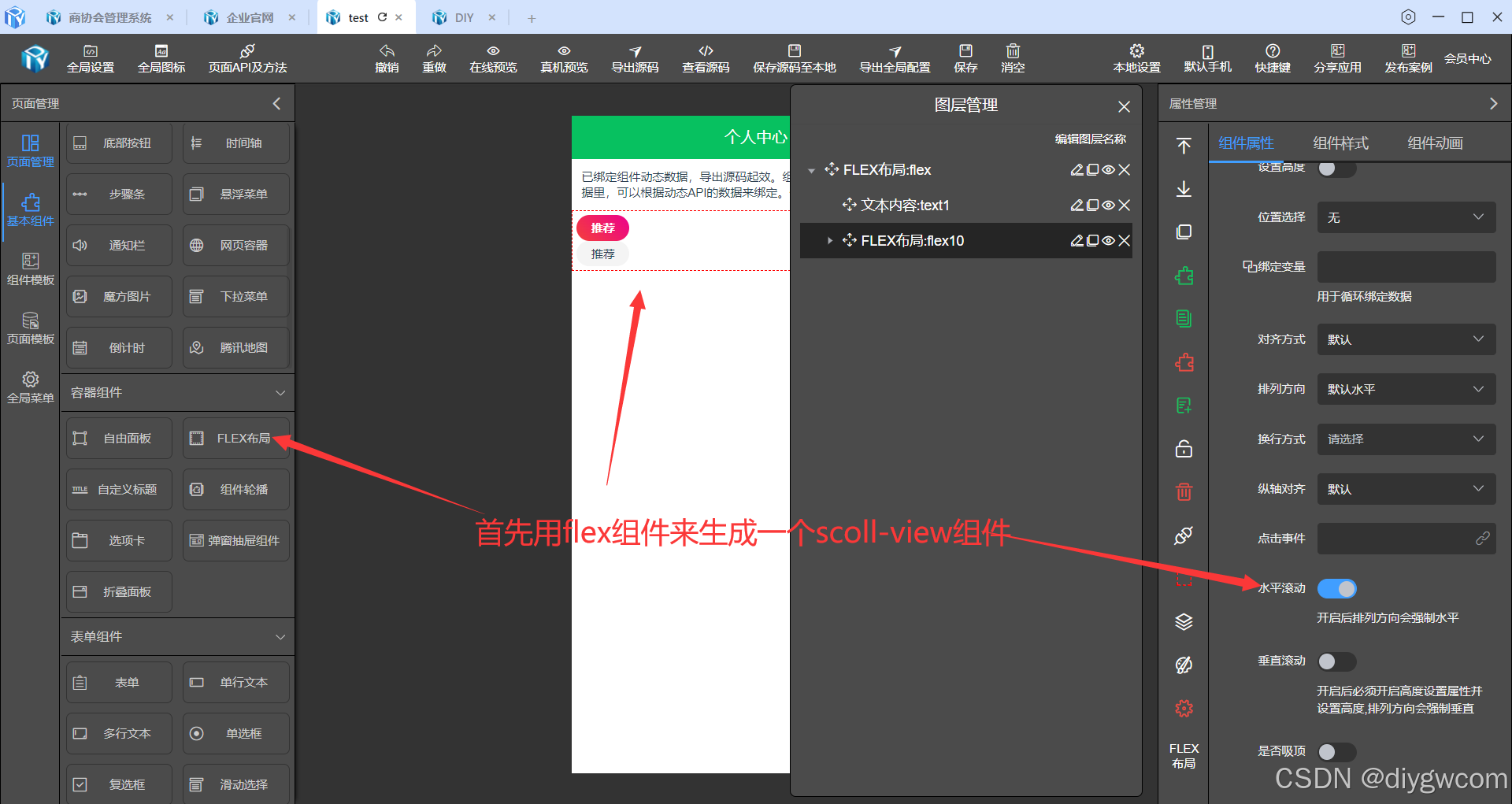Switch to 商协会管理系统 tab

(x=109, y=17)
